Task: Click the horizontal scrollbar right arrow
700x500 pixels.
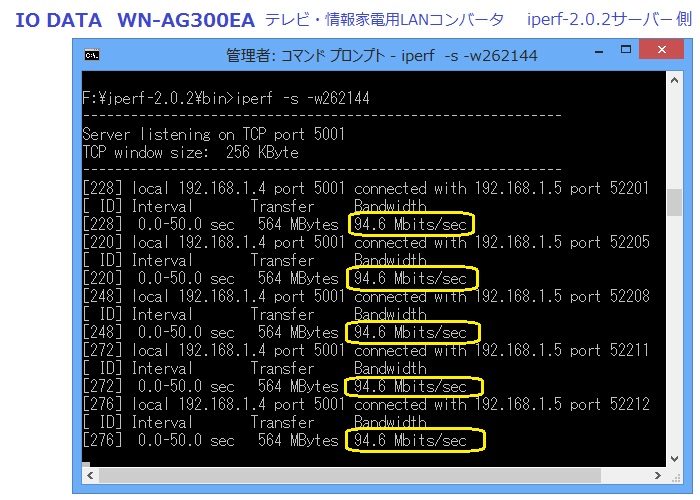Action: point(658,475)
